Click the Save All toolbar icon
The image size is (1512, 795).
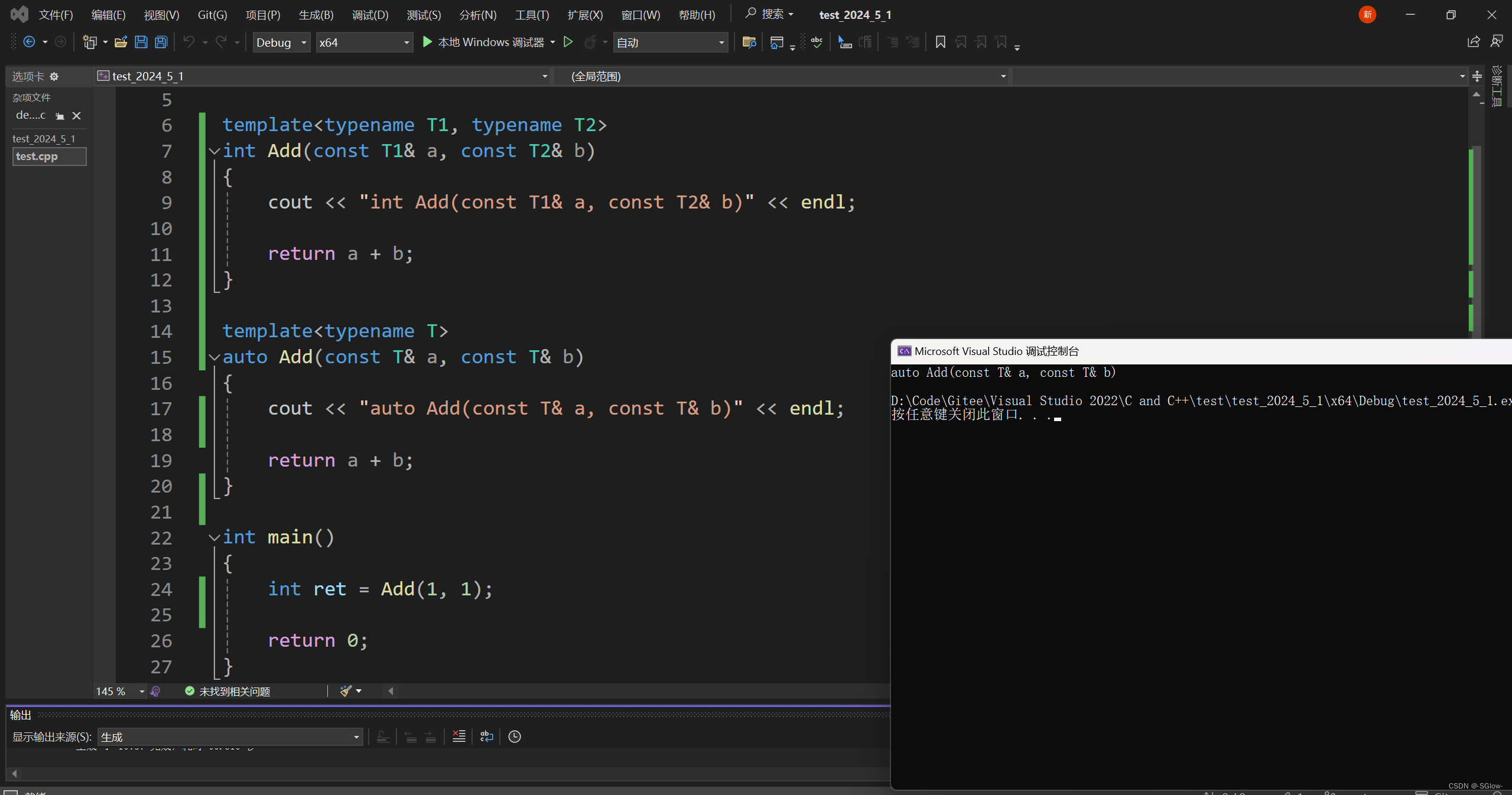(161, 42)
